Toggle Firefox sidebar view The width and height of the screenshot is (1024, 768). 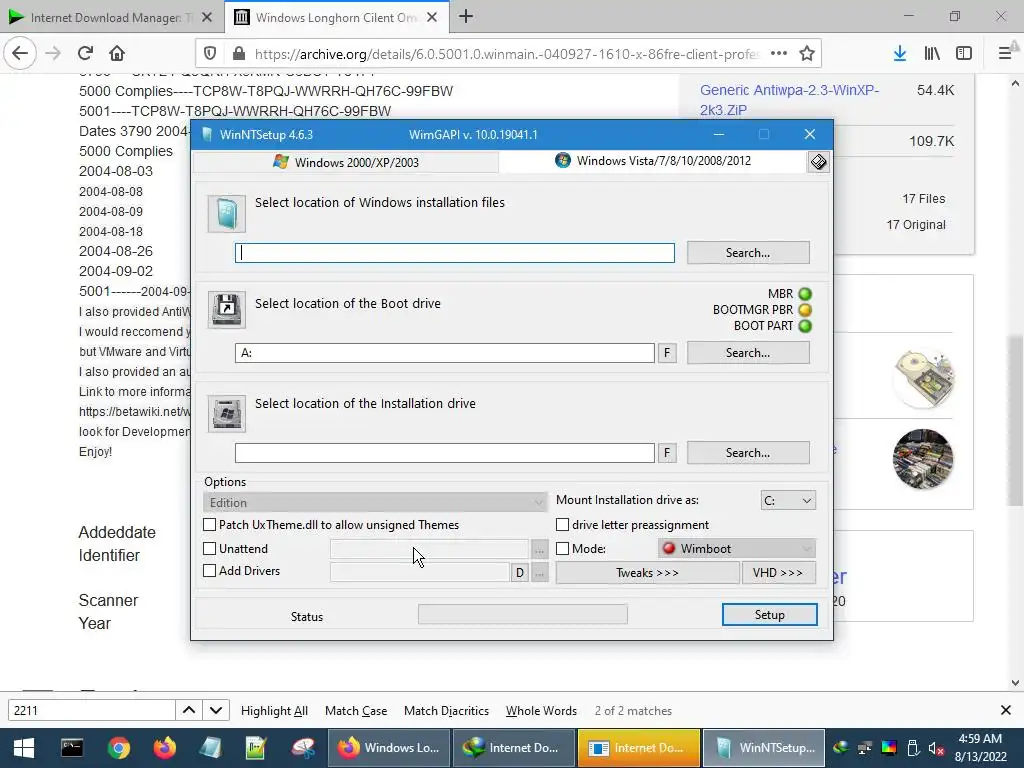(964, 54)
